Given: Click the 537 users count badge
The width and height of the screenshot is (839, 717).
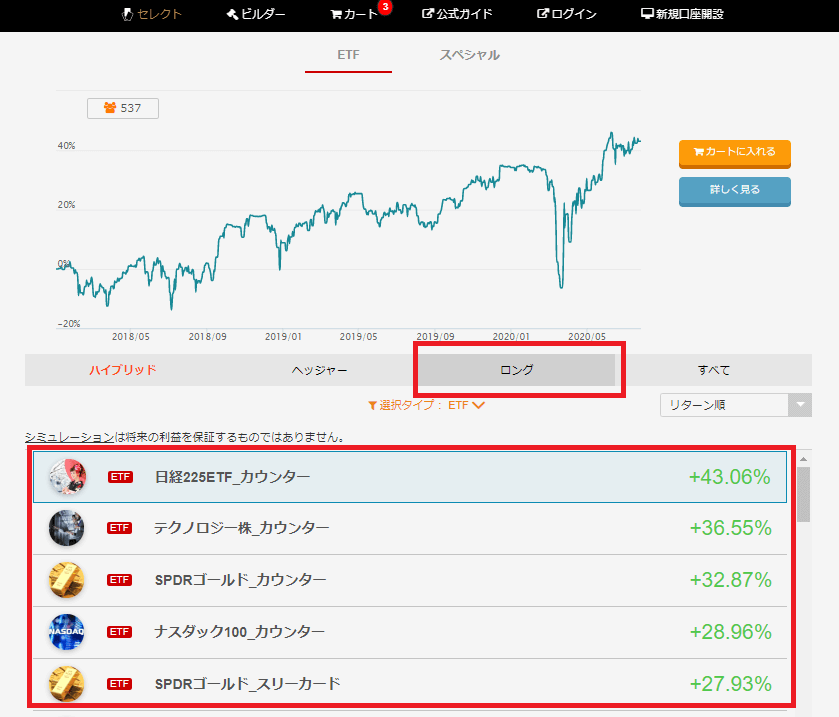Looking at the screenshot, I should pos(123,108).
